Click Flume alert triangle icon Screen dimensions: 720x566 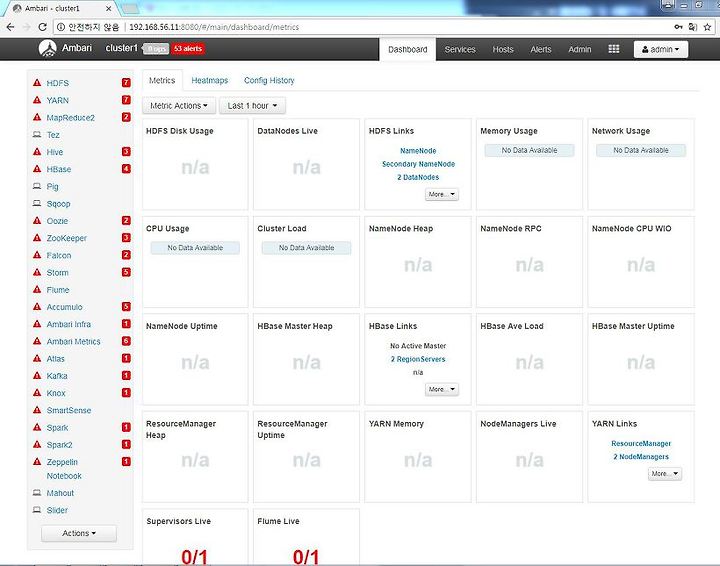[37, 289]
